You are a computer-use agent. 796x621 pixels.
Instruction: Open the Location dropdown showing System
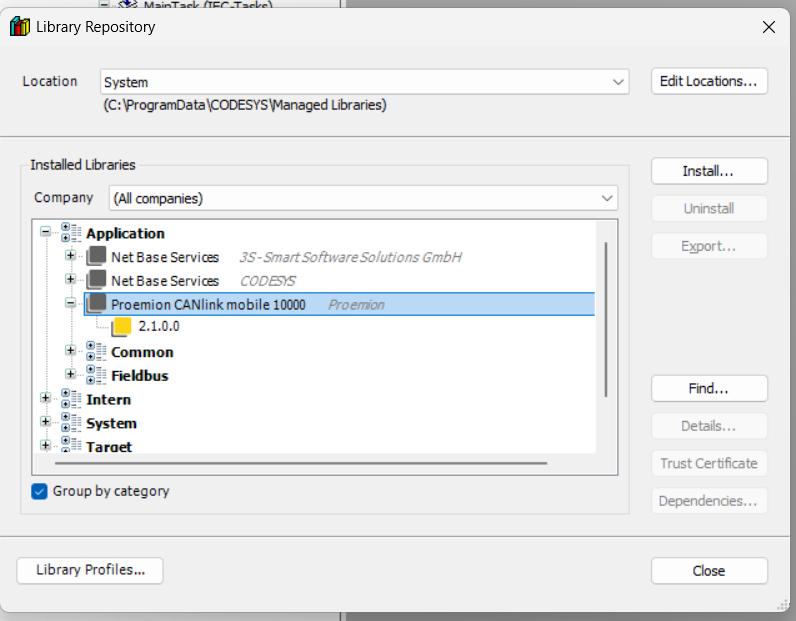click(x=364, y=82)
